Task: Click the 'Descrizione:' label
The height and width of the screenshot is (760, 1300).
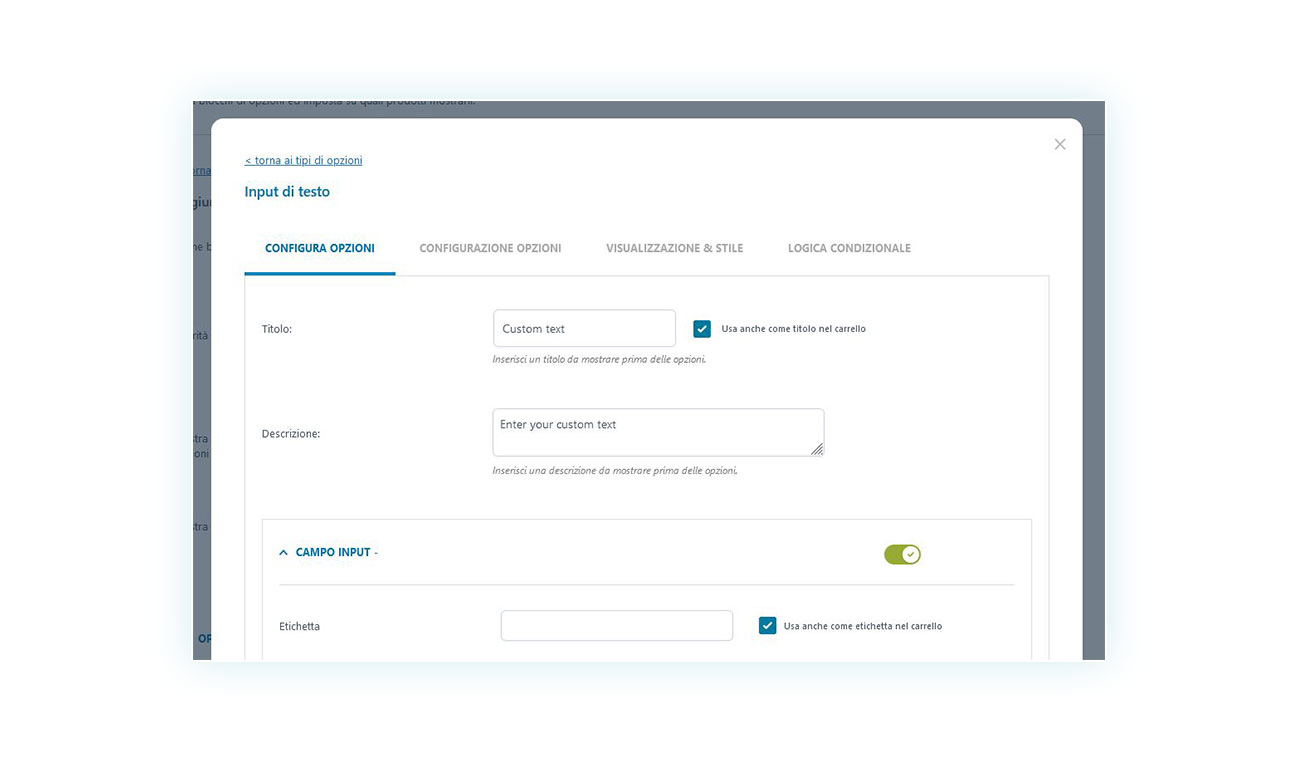Action: coord(291,434)
